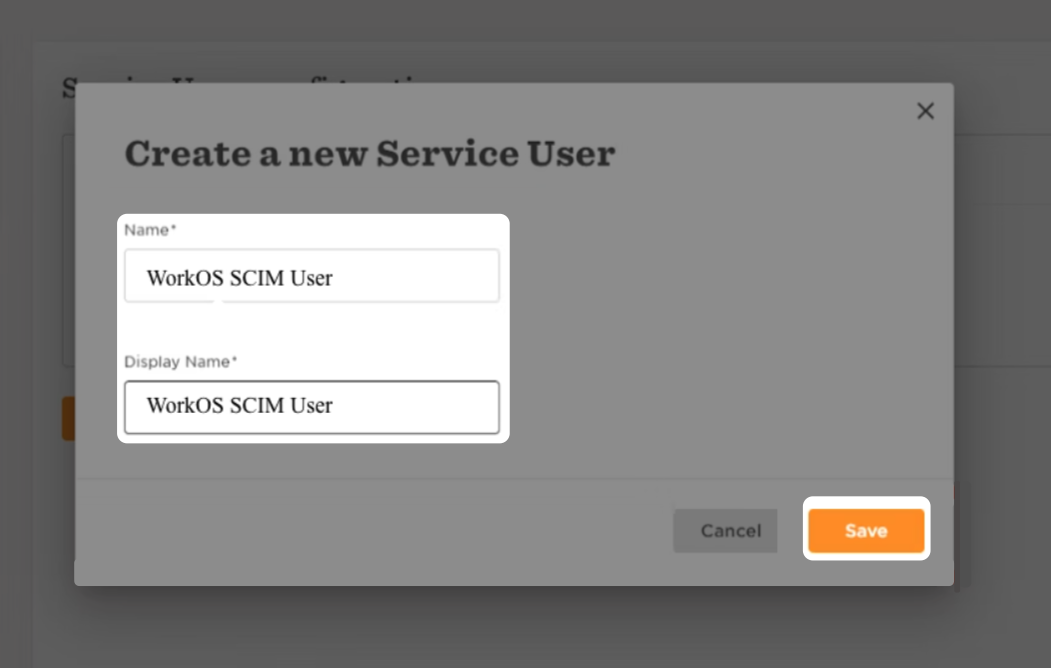This screenshot has width=1051, height=668.
Task: Focus the Display Name field containing WorkOS SCIM User
Action: coord(311,406)
